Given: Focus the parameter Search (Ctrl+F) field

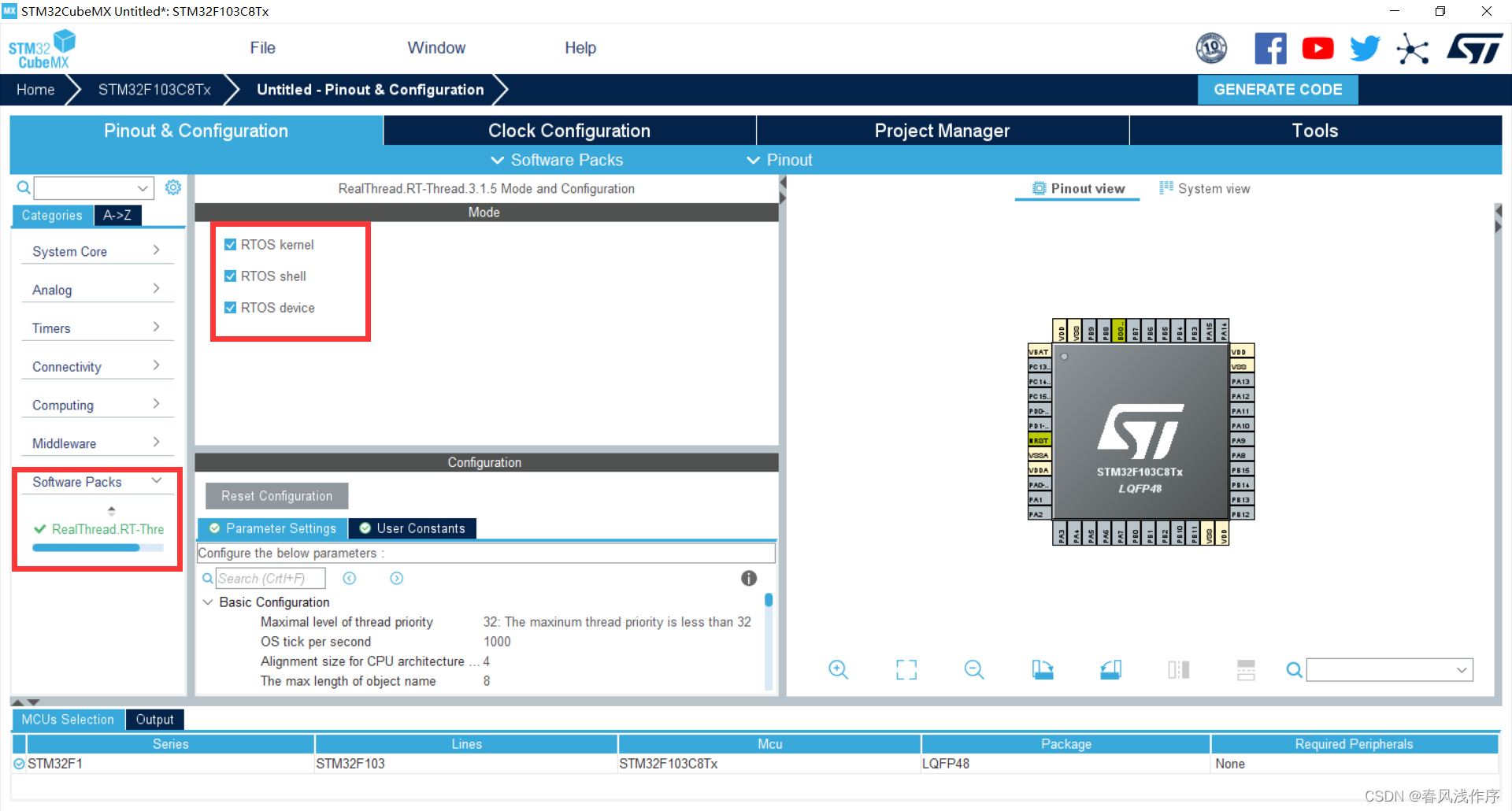Looking at the screenshot, I should coord(270,579).
